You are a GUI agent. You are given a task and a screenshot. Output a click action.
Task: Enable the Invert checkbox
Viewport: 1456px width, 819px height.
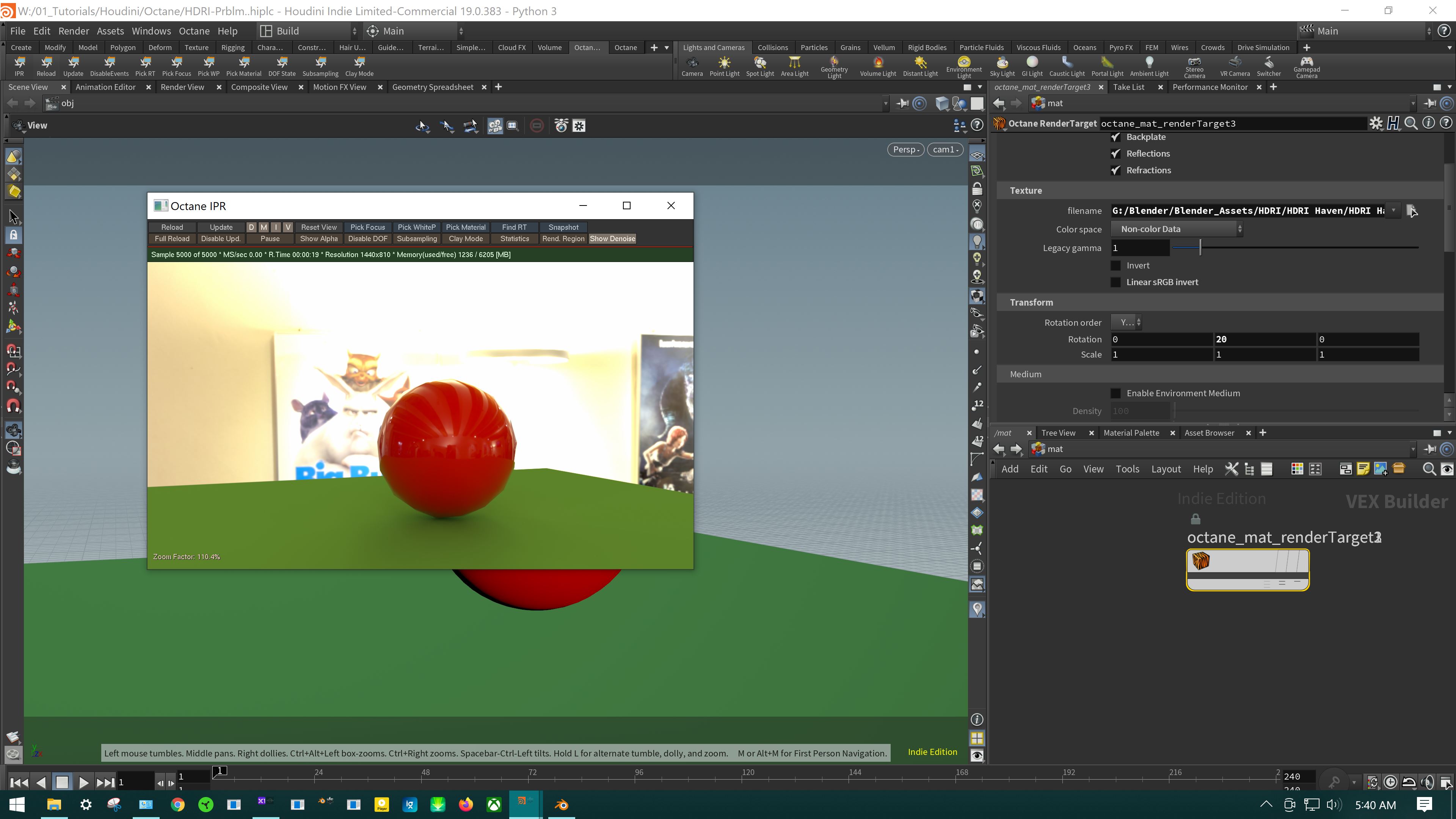coord(1116,266)
